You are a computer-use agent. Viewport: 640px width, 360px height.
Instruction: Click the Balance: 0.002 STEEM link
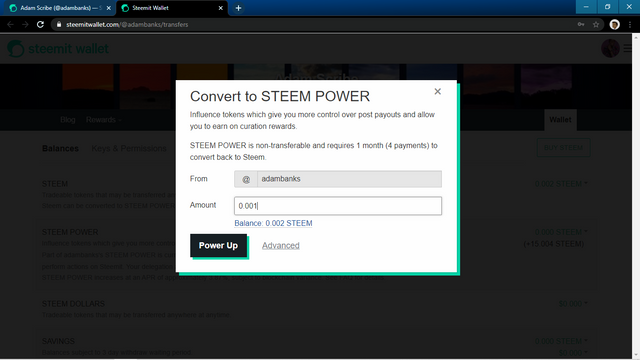273,223
